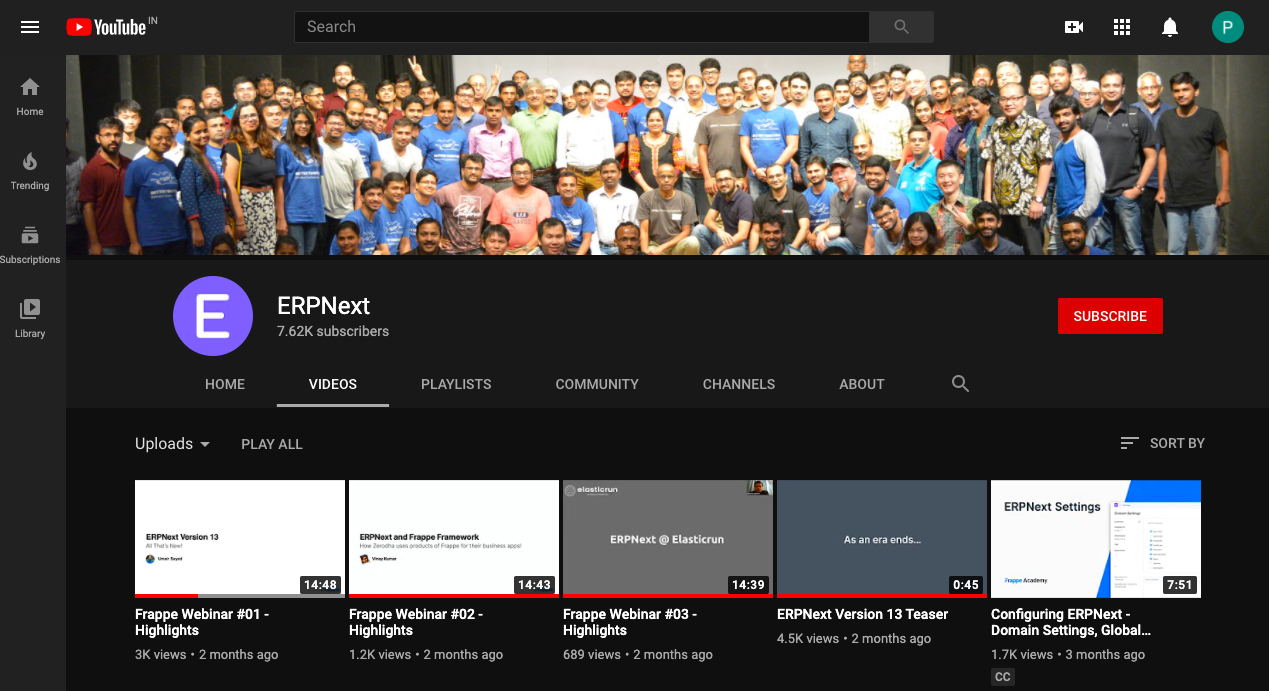Click '7.62K subscribers' text
This screenshot has width=1269, height=691.
click(333, 331)
